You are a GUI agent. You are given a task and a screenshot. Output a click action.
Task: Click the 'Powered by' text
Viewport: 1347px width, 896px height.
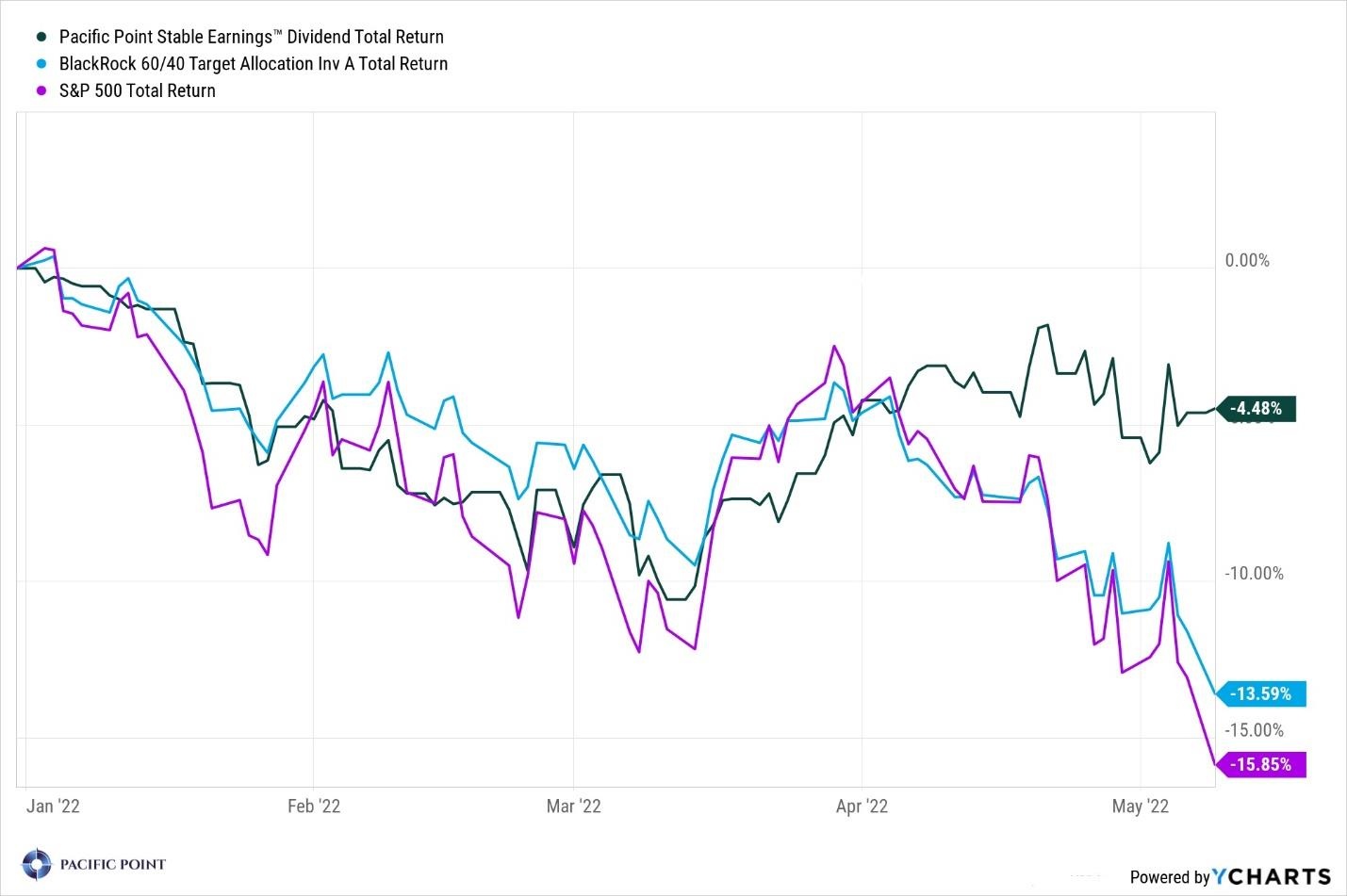(1169, 877)
